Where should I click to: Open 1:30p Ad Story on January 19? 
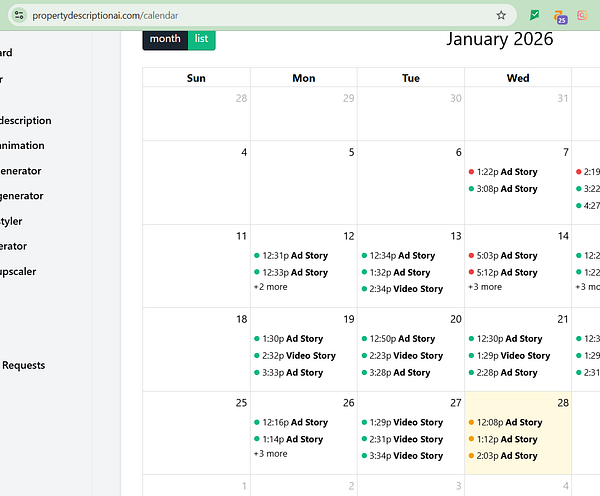289,339
